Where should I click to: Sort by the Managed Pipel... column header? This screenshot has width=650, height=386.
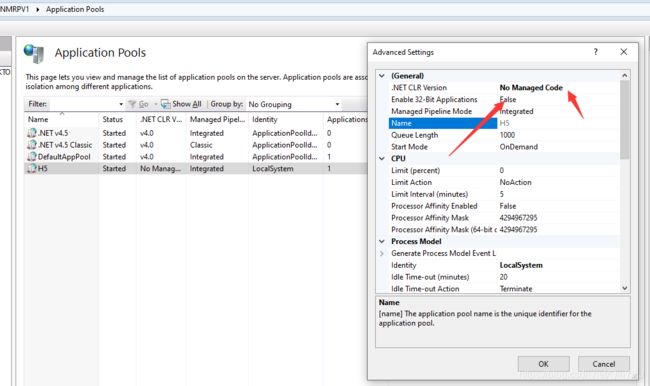(x=217, y=119)
